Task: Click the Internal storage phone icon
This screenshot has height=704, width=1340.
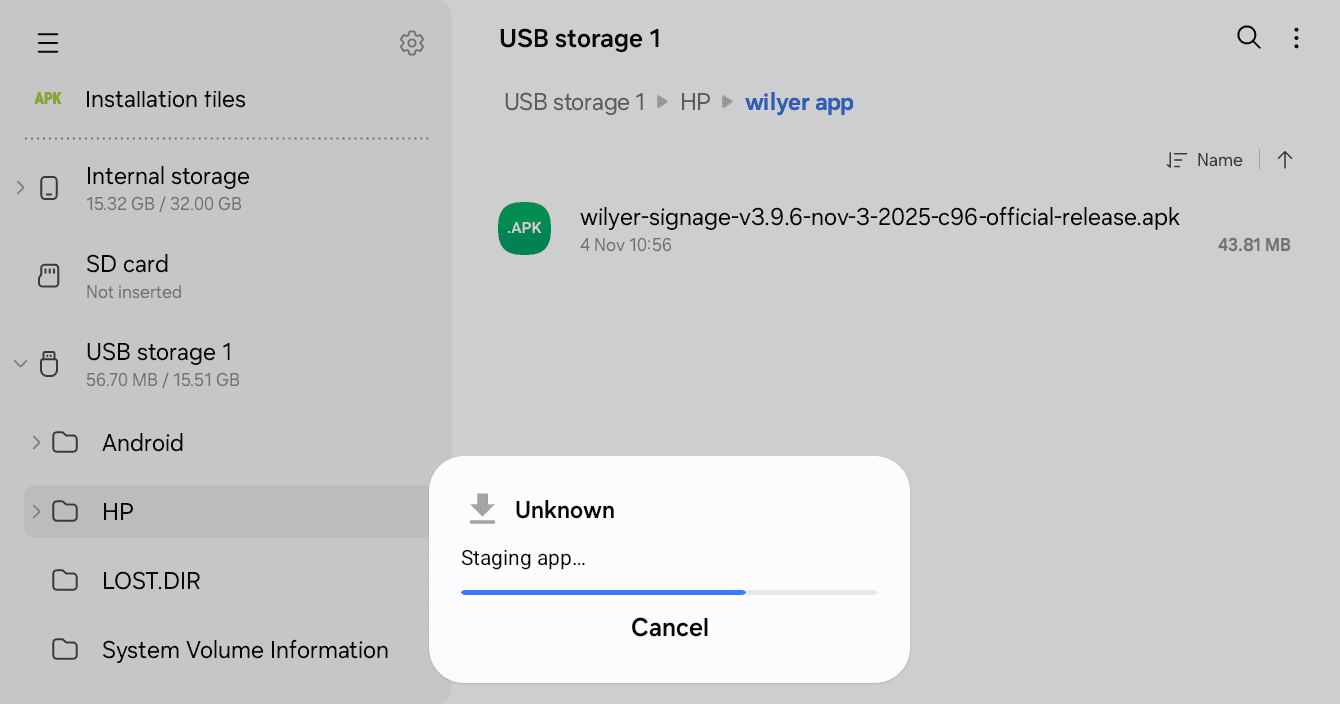Action: [x=49, y=188]
